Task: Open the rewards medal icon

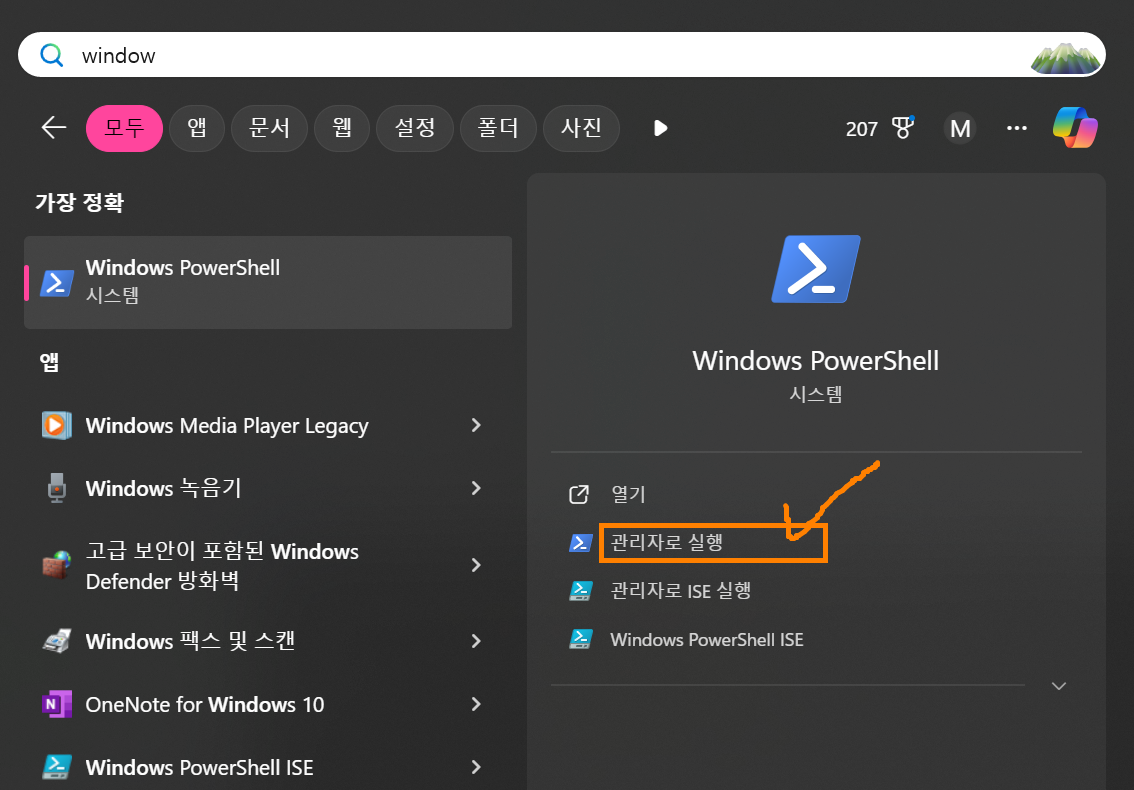Action: click(903, 128)
